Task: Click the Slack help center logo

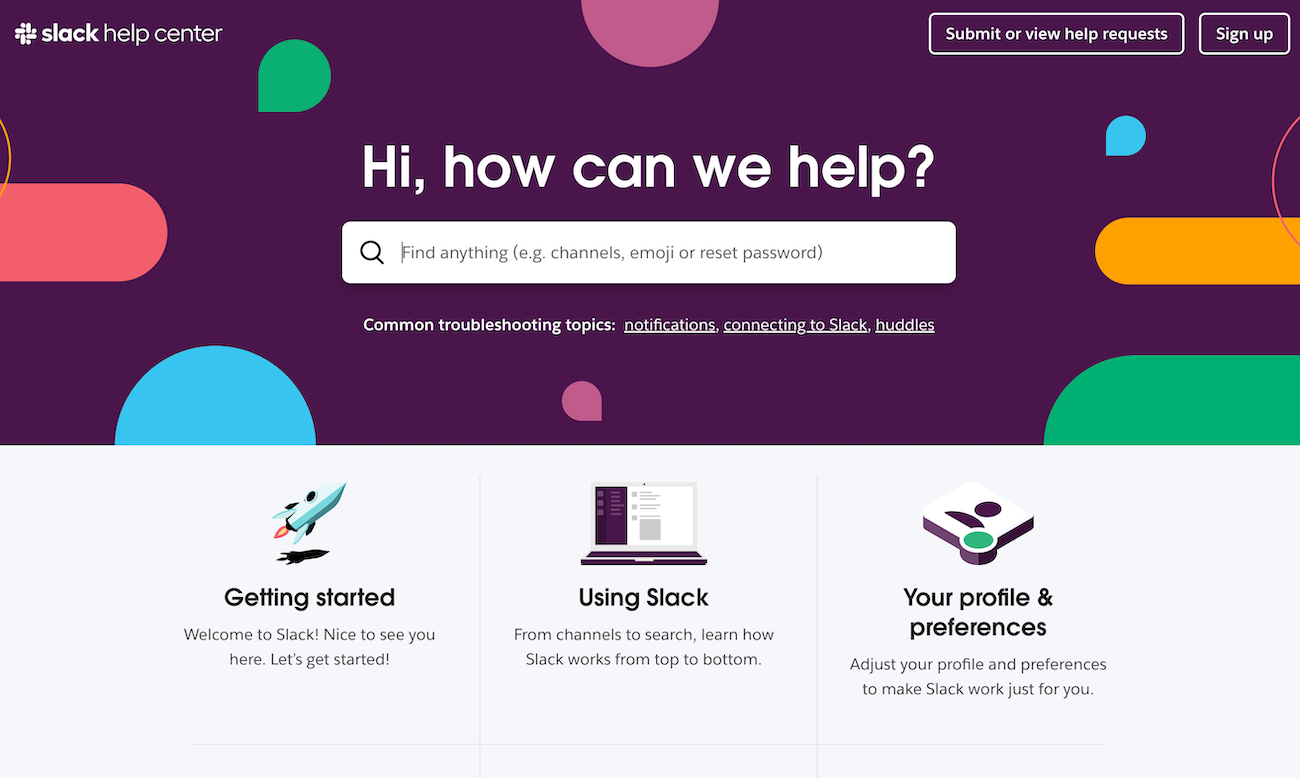Action: pyautogui.click(x=118, y=34)
